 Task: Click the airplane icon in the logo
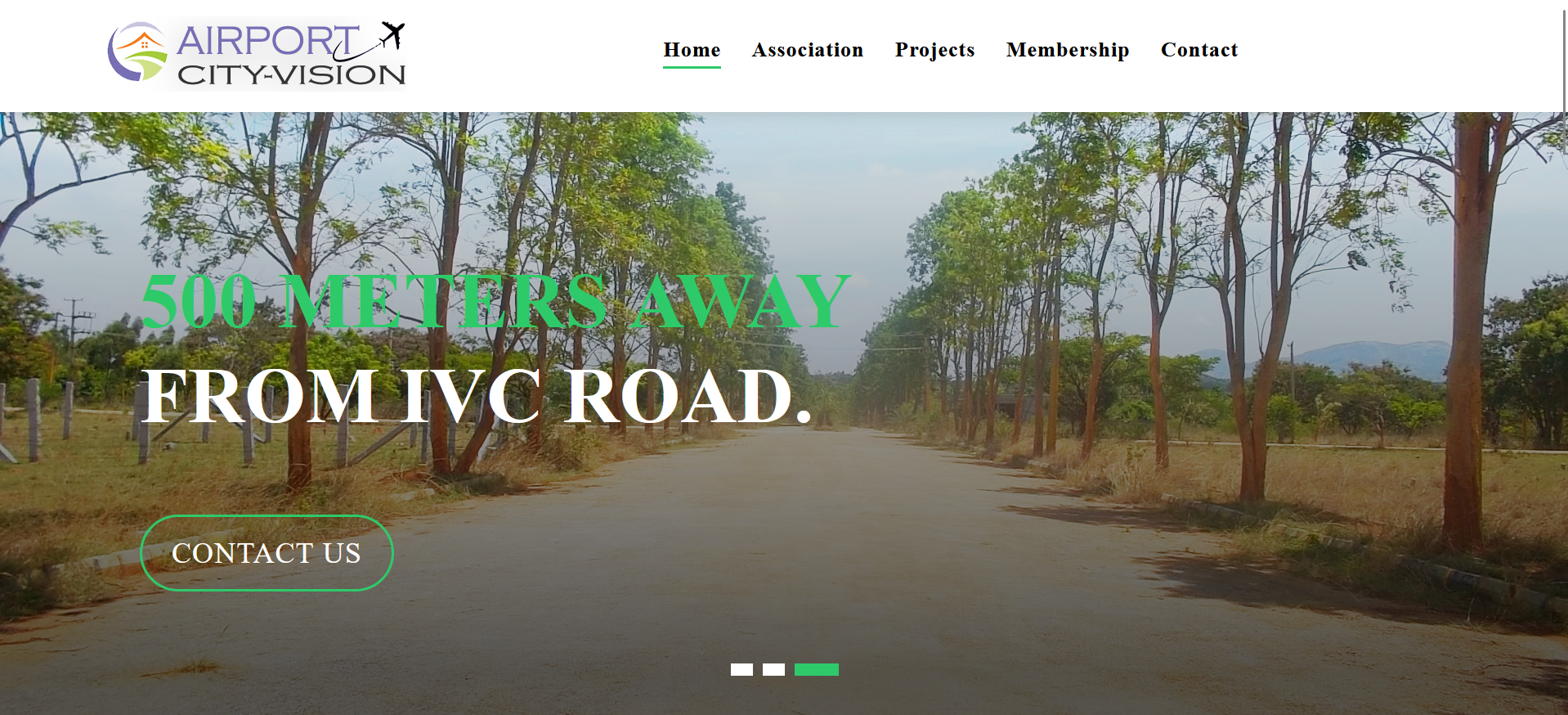pos(392,34)
